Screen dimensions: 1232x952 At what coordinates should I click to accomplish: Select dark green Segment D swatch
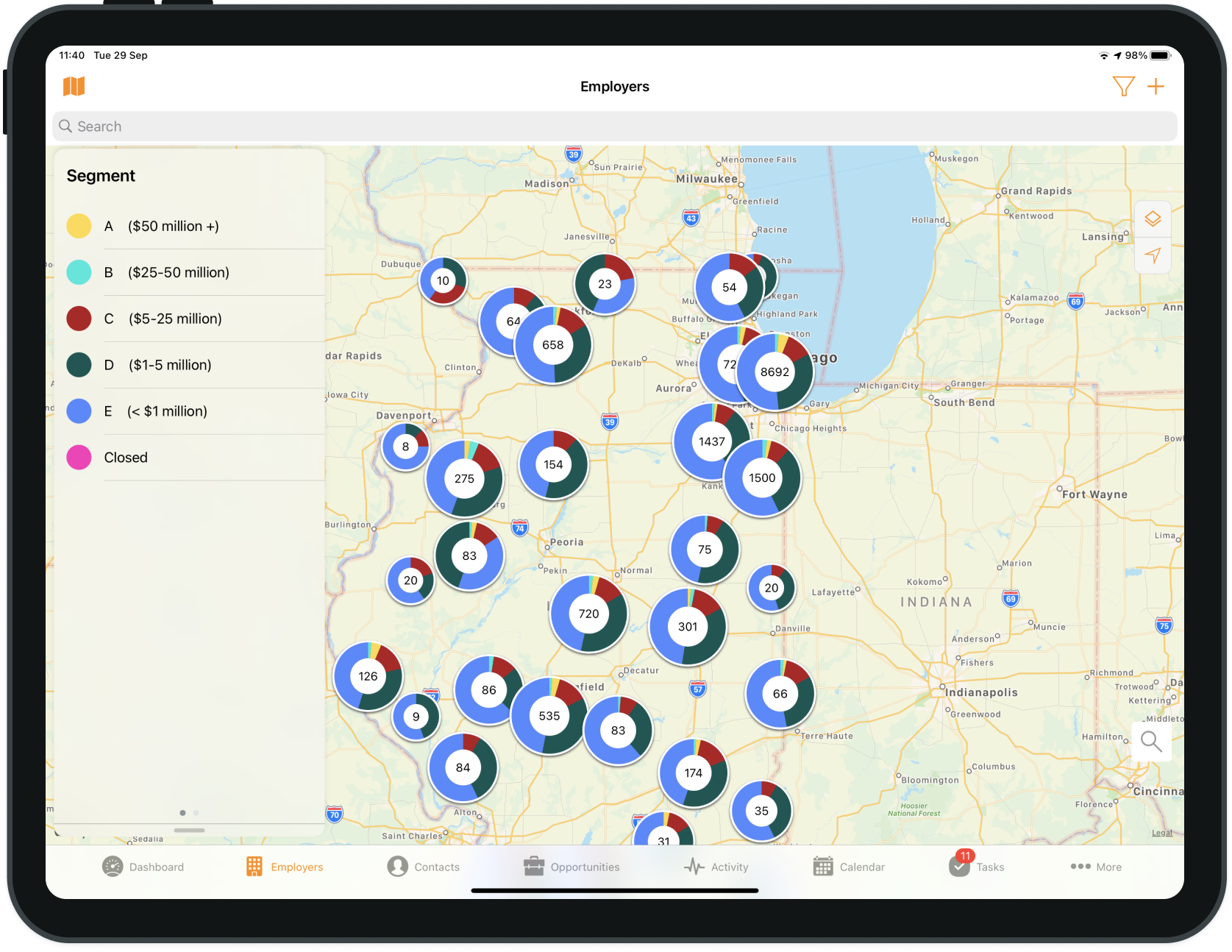pyautogui.click(x=79, y=365)
